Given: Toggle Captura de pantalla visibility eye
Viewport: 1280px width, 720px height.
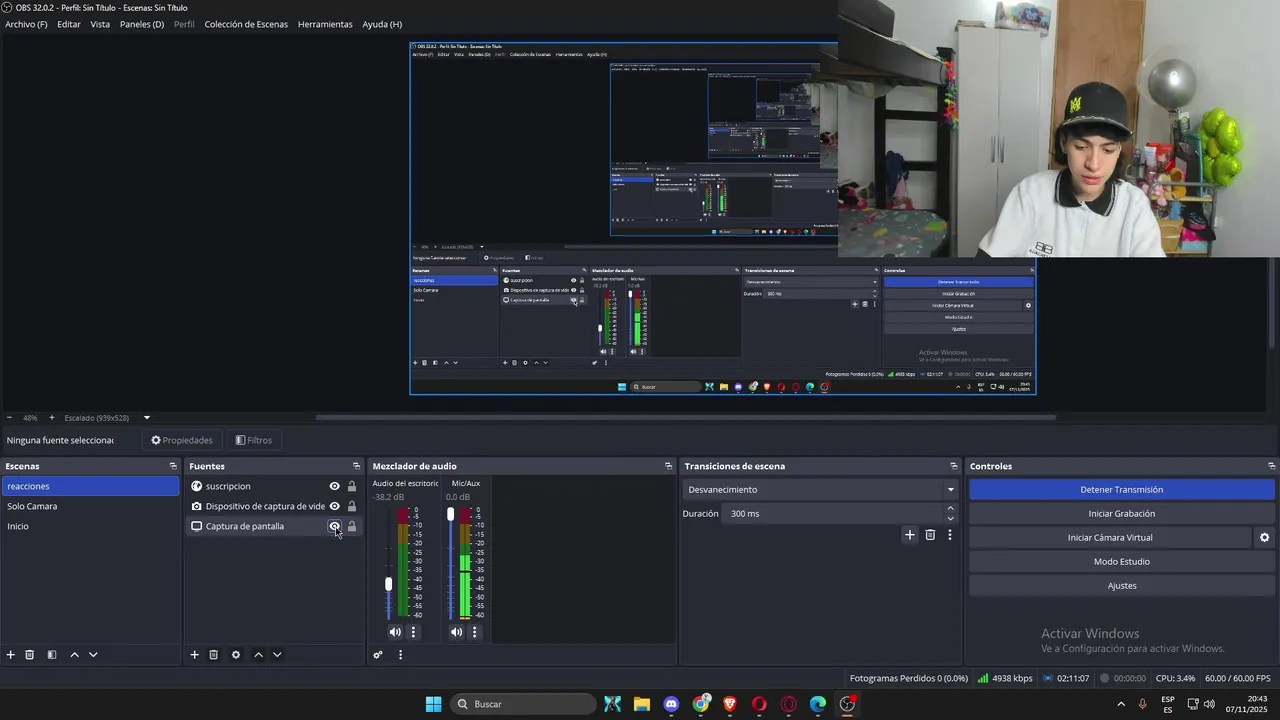Looking at the screenshot, I should pos(335,526).
